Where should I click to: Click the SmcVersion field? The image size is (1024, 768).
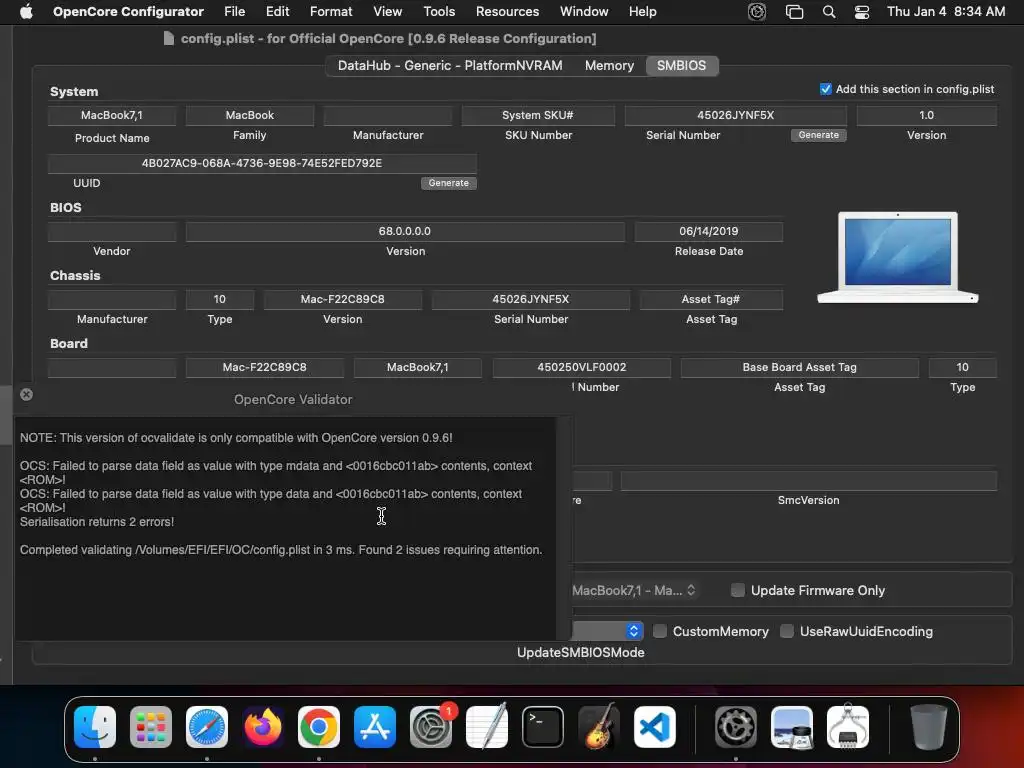tap(808, 481)
